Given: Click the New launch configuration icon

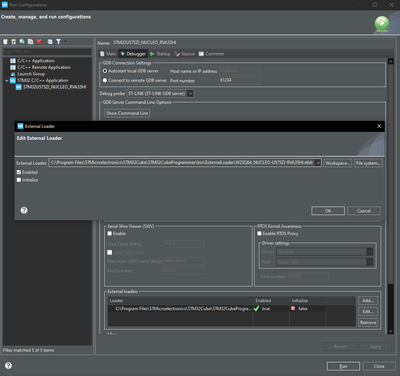Looking at the screenshot, I should pos(5,42).
